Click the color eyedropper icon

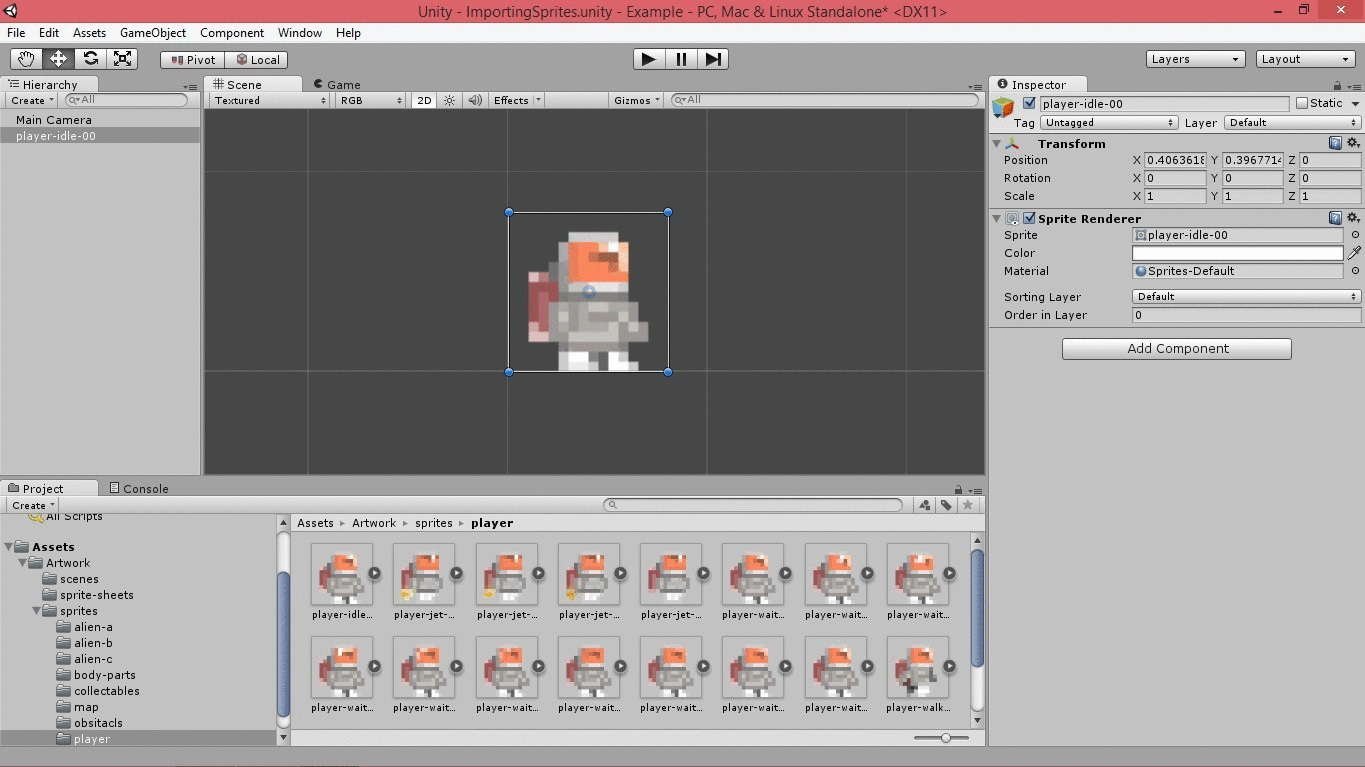coord(1355,253)
